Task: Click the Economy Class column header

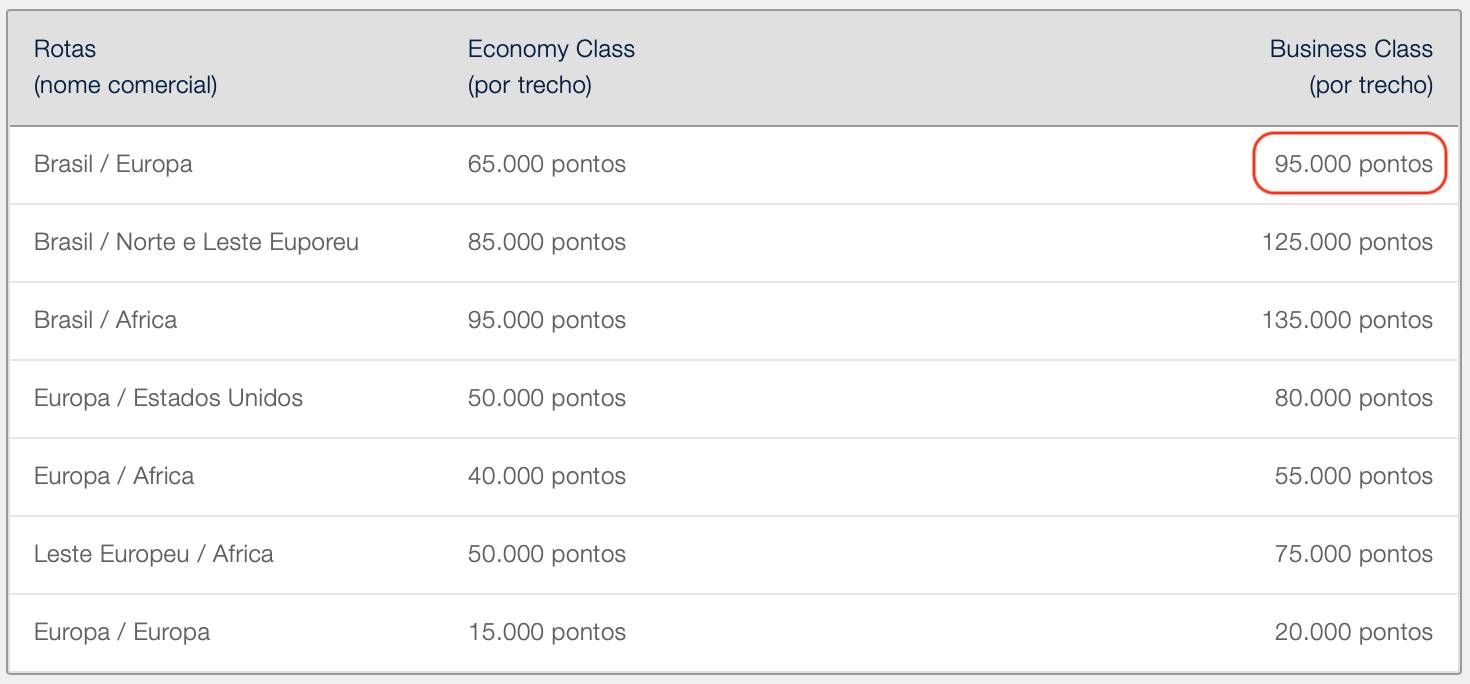Action: tap(551, 67)
